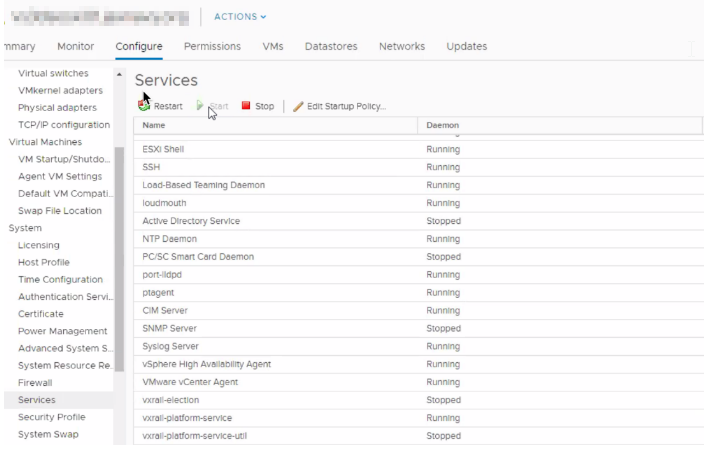Collapse the System section
The image size is (717, 452).
[25, 228]
